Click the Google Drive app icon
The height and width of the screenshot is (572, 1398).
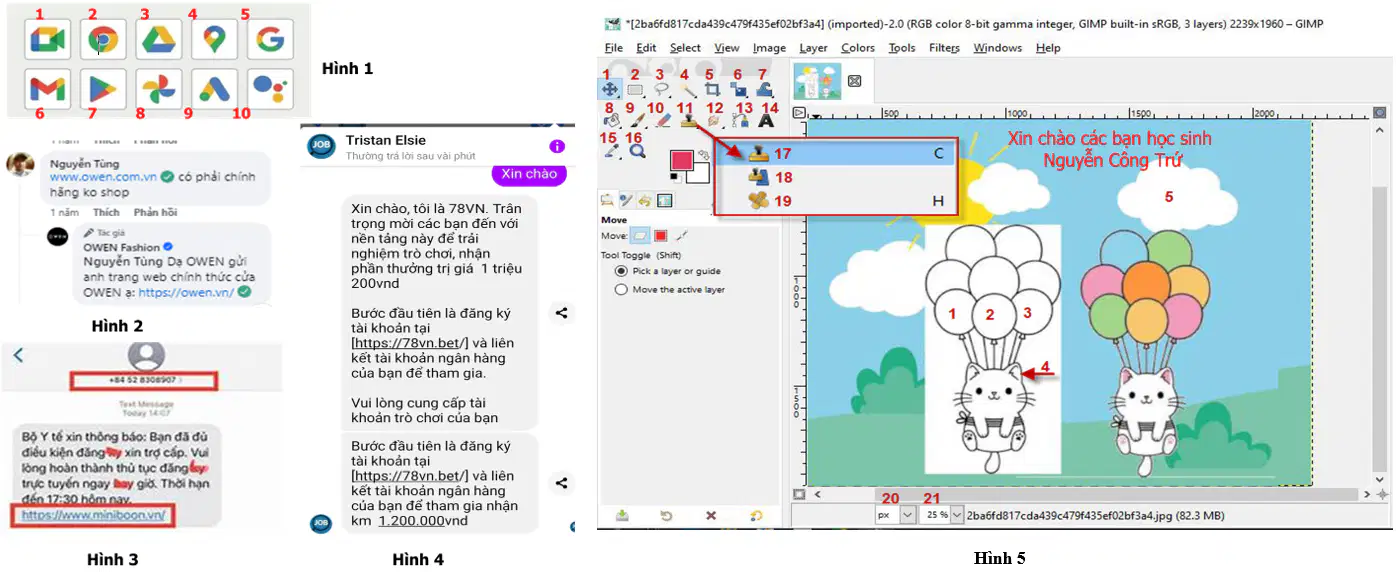158,40
